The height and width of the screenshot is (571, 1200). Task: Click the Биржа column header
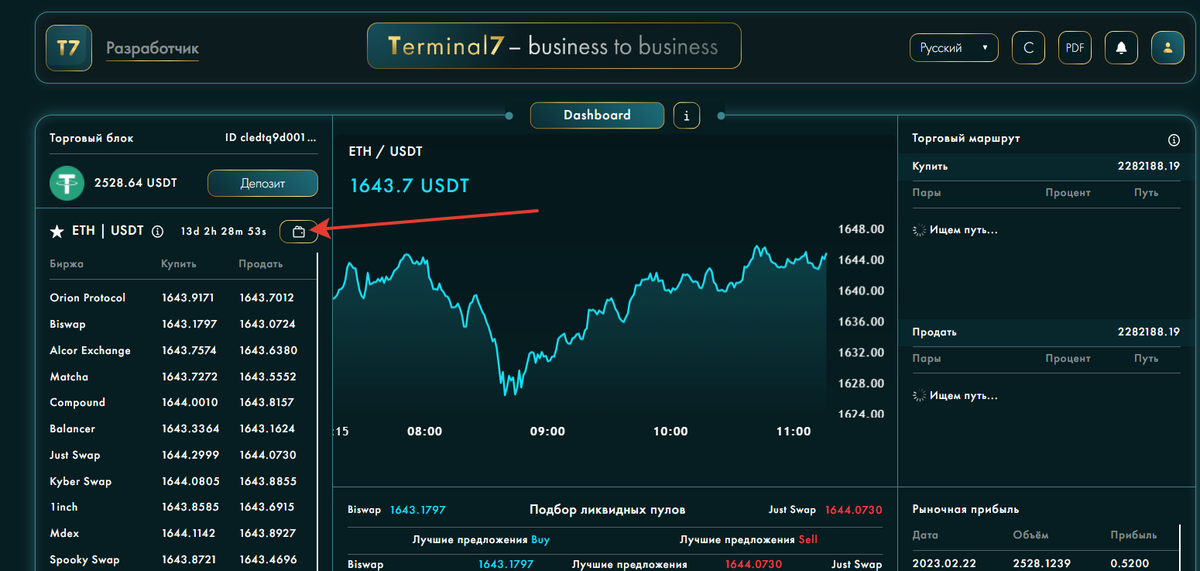pyautogui.click(x=67, y=264)
